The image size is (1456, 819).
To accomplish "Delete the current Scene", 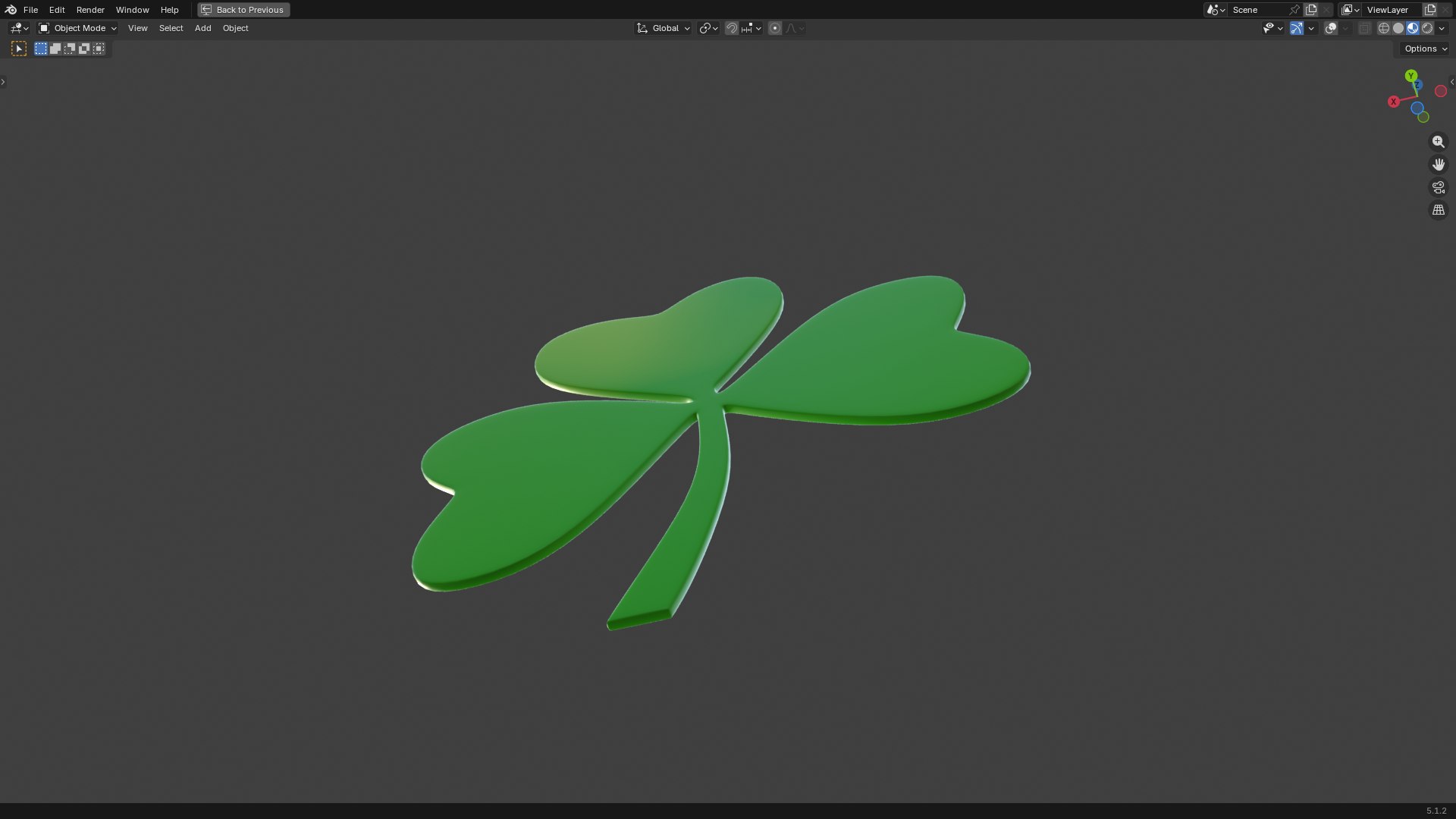I will [x=1326, y=10].
